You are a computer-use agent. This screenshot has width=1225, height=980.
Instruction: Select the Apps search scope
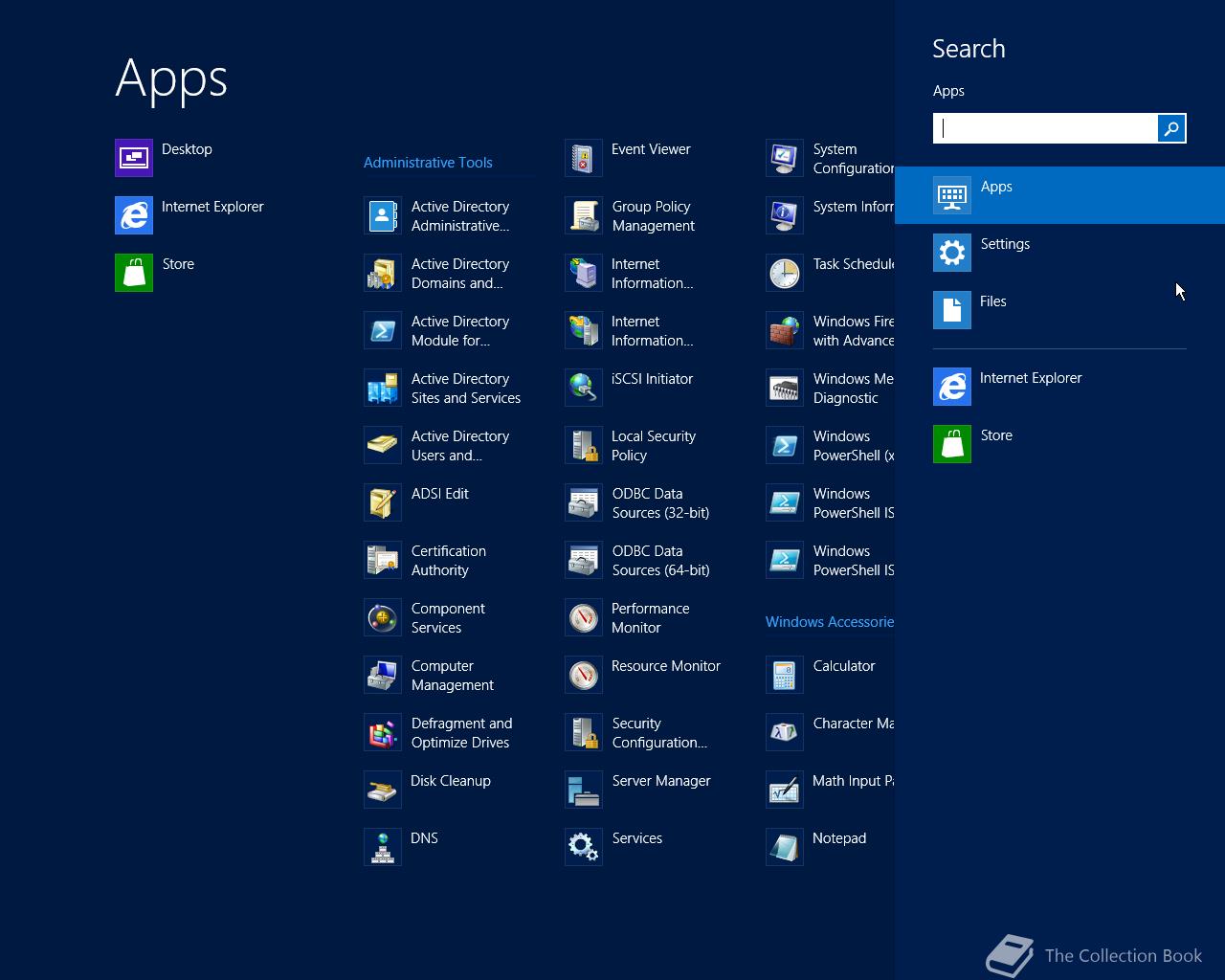click(x=1059, y=195)
